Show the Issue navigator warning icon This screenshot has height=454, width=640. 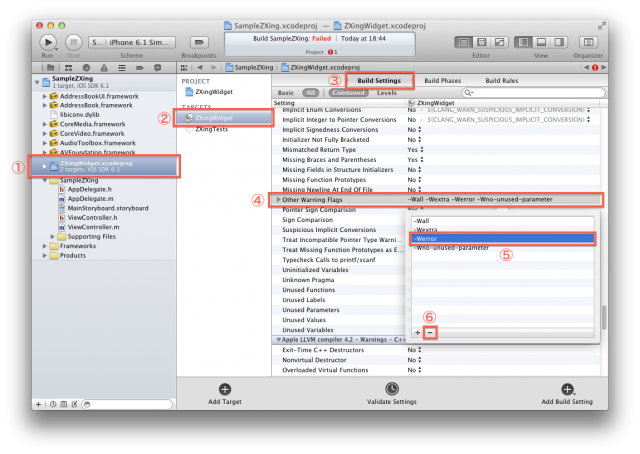(104, 68)
